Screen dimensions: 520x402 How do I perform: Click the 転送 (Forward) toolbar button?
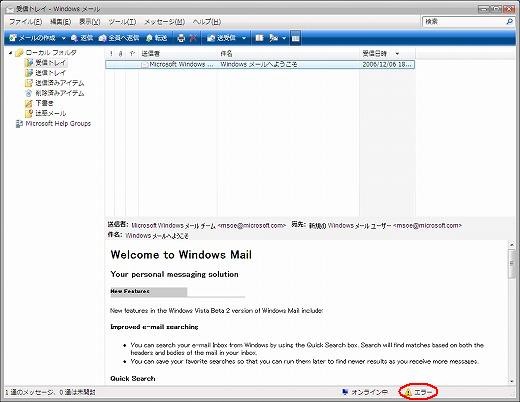point(156,38)
